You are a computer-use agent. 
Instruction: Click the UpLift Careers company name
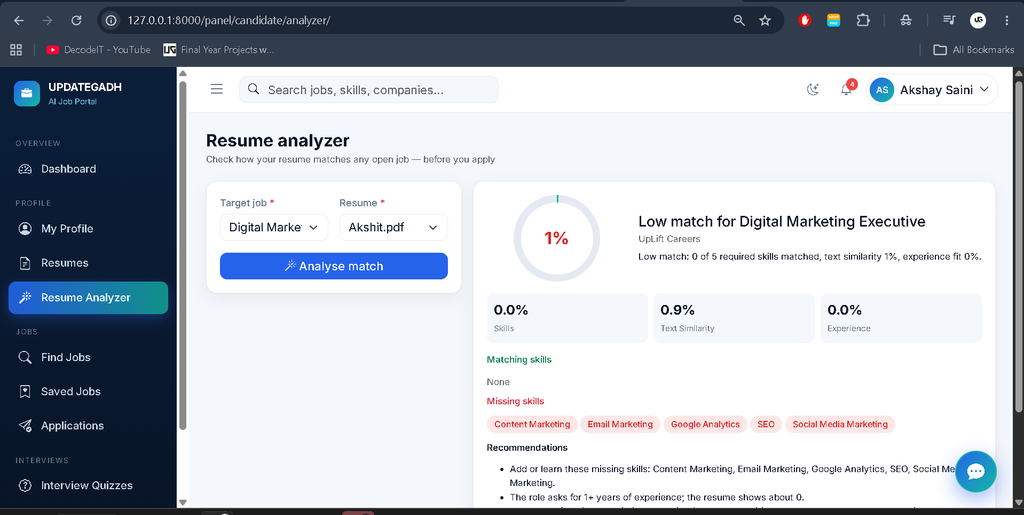click(667, 240)
